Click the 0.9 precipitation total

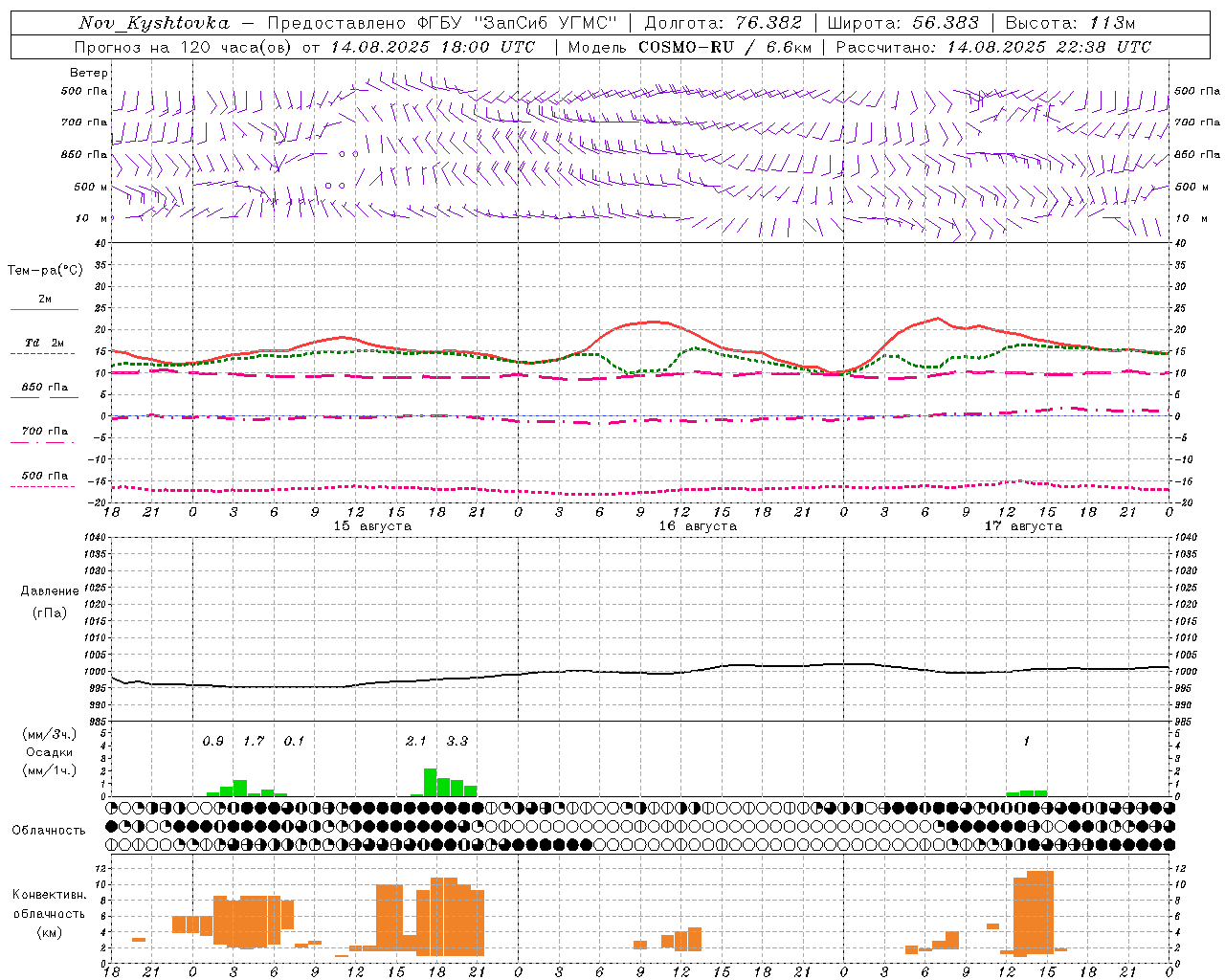click(x=212, y=742)
